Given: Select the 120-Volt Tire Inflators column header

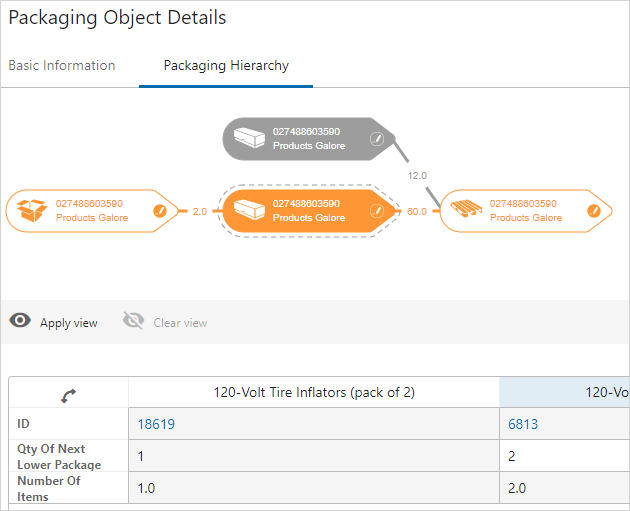Looking at the screenshot, I should pyautogui.click(x=314, y=393).
